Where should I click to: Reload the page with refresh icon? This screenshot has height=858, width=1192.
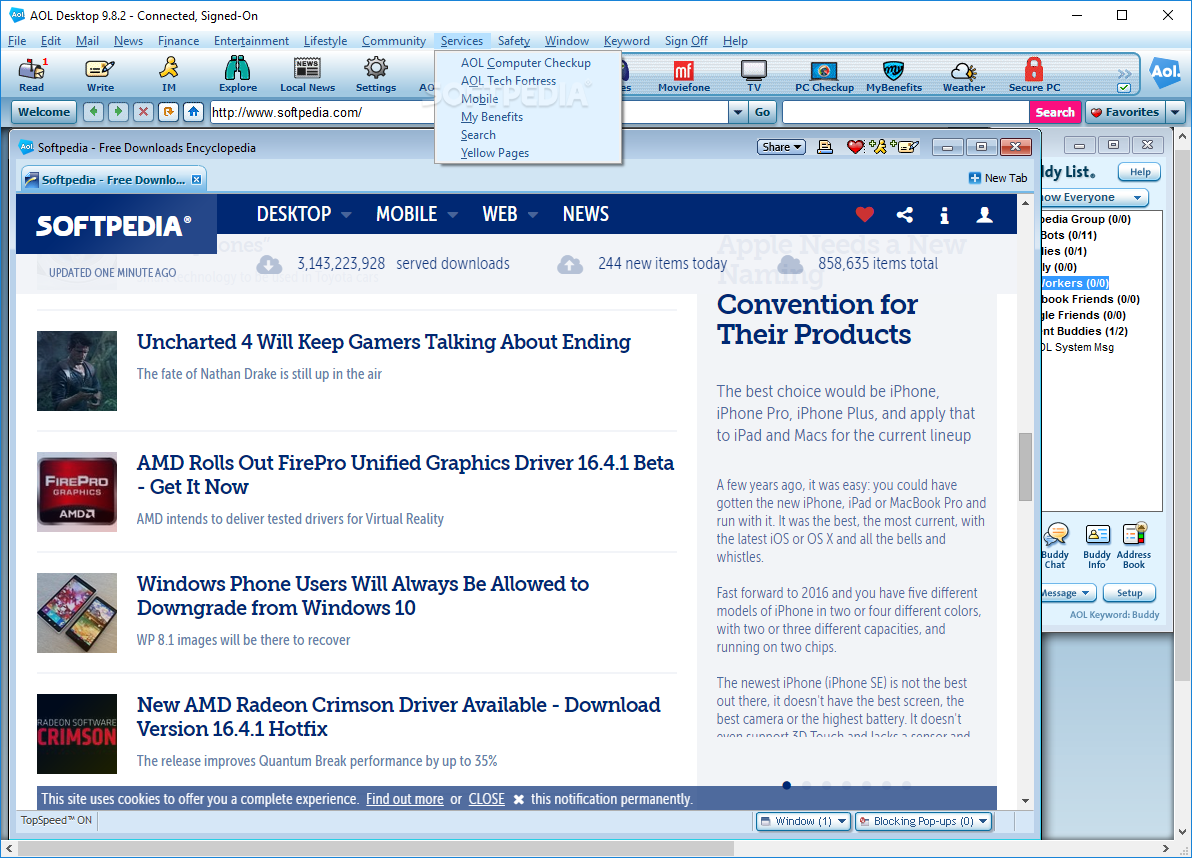[x=168, y=112]
